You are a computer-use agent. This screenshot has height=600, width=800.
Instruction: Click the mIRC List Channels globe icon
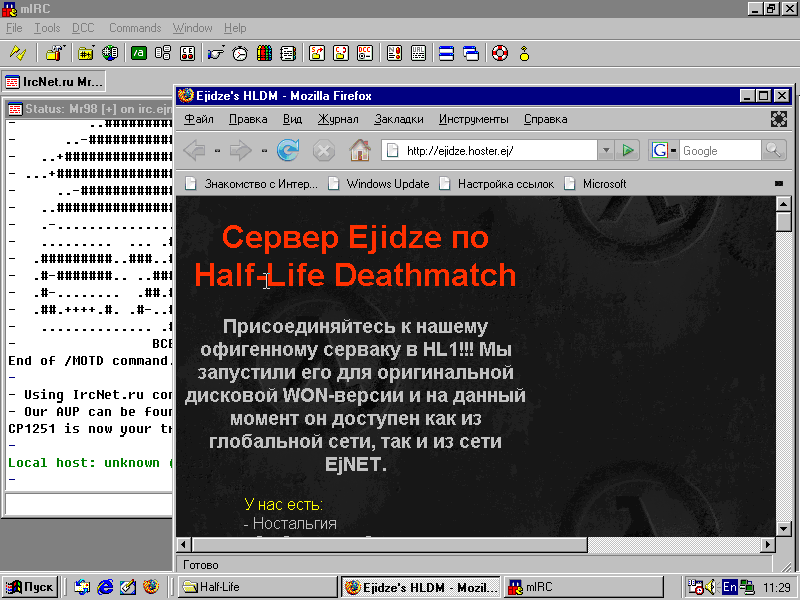(x=110, y=53)
